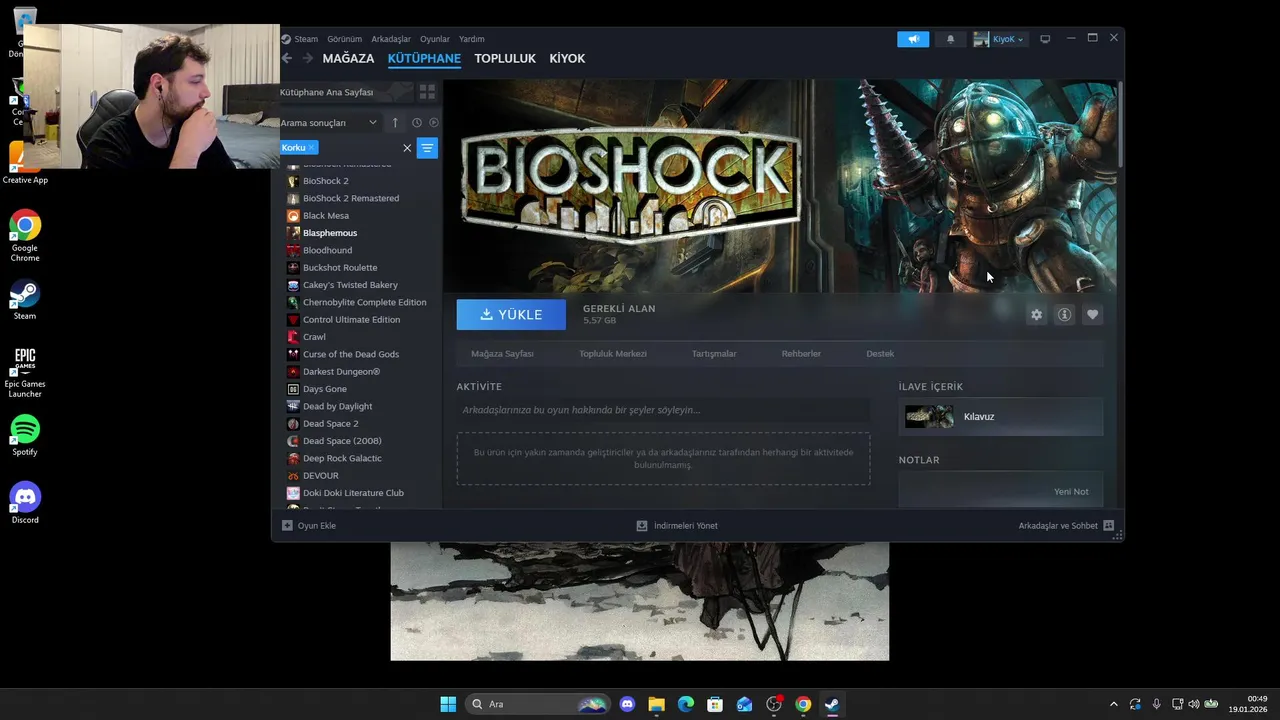The image size is (1280, 720).
Task: Click the Oyun Ekle plus icon
Action: tap(287, 525)
